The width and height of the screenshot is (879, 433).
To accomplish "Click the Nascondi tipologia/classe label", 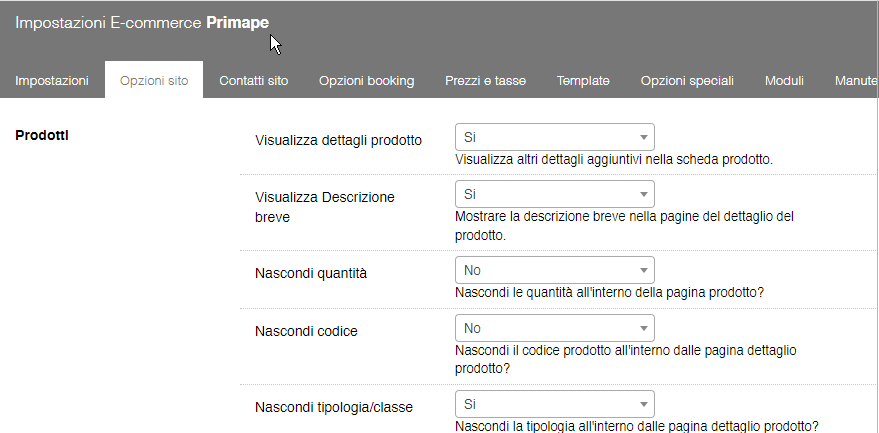I will point(334,407).
